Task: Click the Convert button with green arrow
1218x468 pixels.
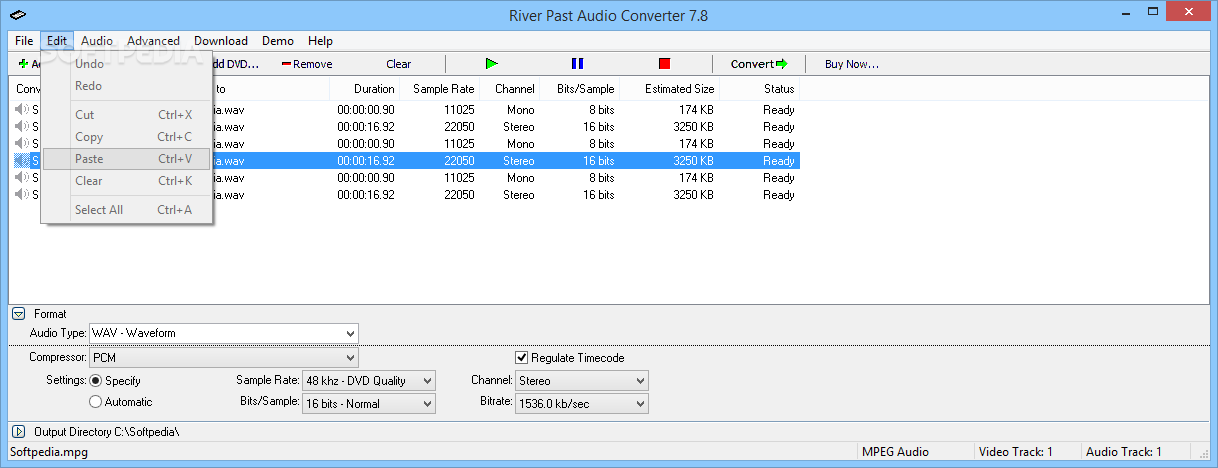Action: [759, 64]
